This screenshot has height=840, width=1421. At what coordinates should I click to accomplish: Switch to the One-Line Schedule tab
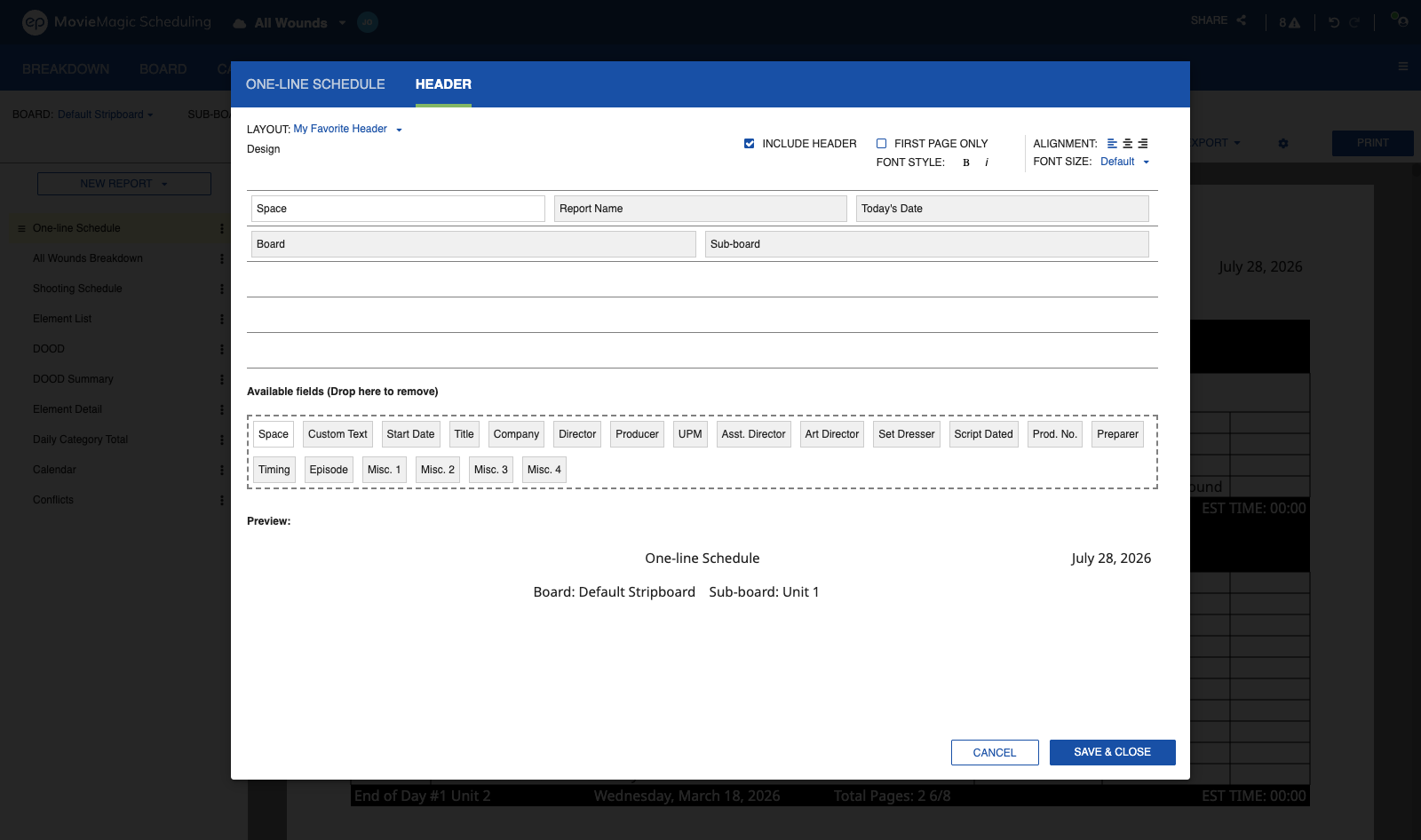click(x=315, y=84)
